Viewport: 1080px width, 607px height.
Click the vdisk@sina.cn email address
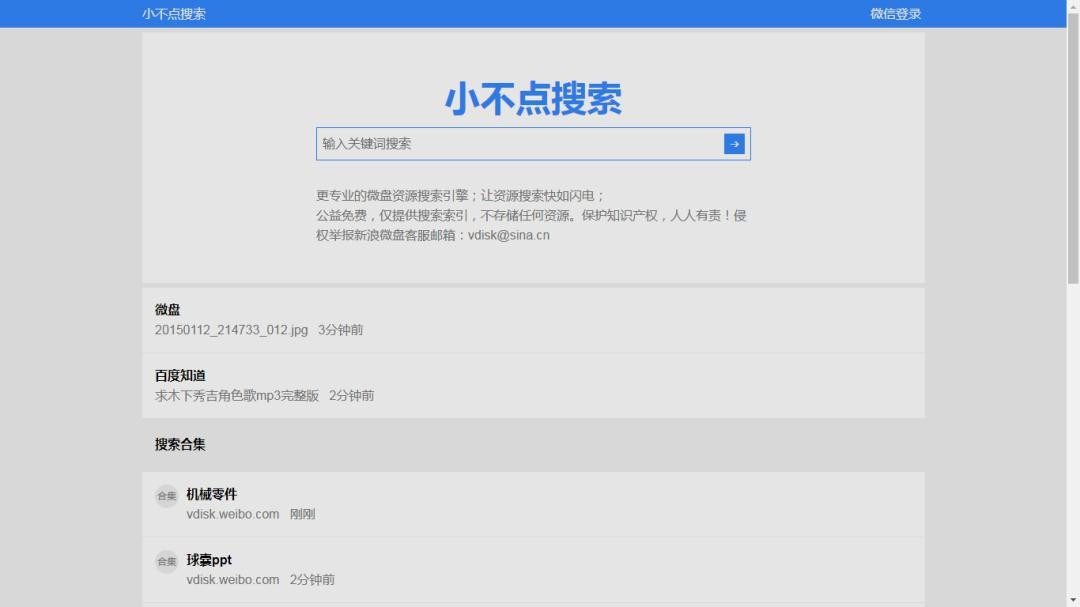508,236
